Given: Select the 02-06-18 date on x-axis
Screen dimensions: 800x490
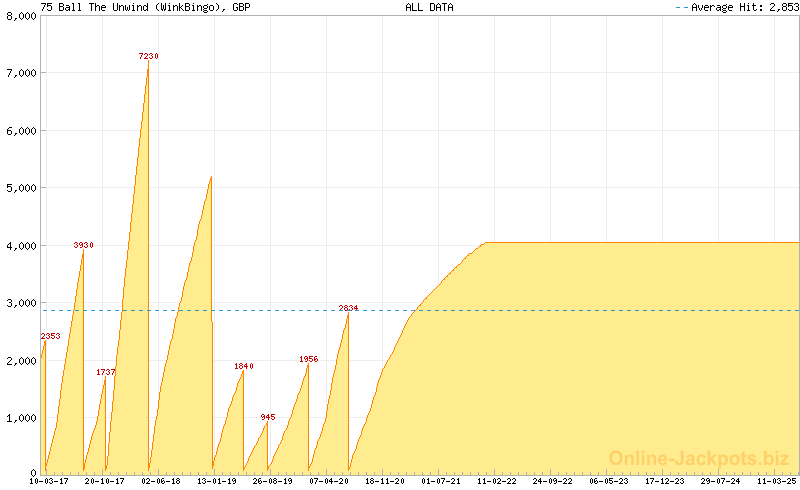Looking at the screenshot, I should point(161,481).
